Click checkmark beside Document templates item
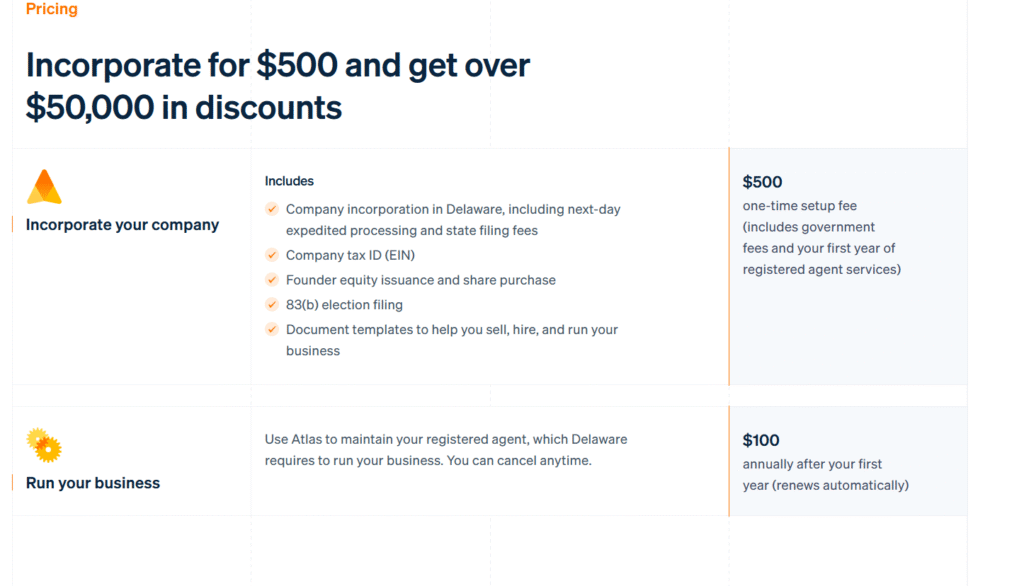 [x=272, y=329]
